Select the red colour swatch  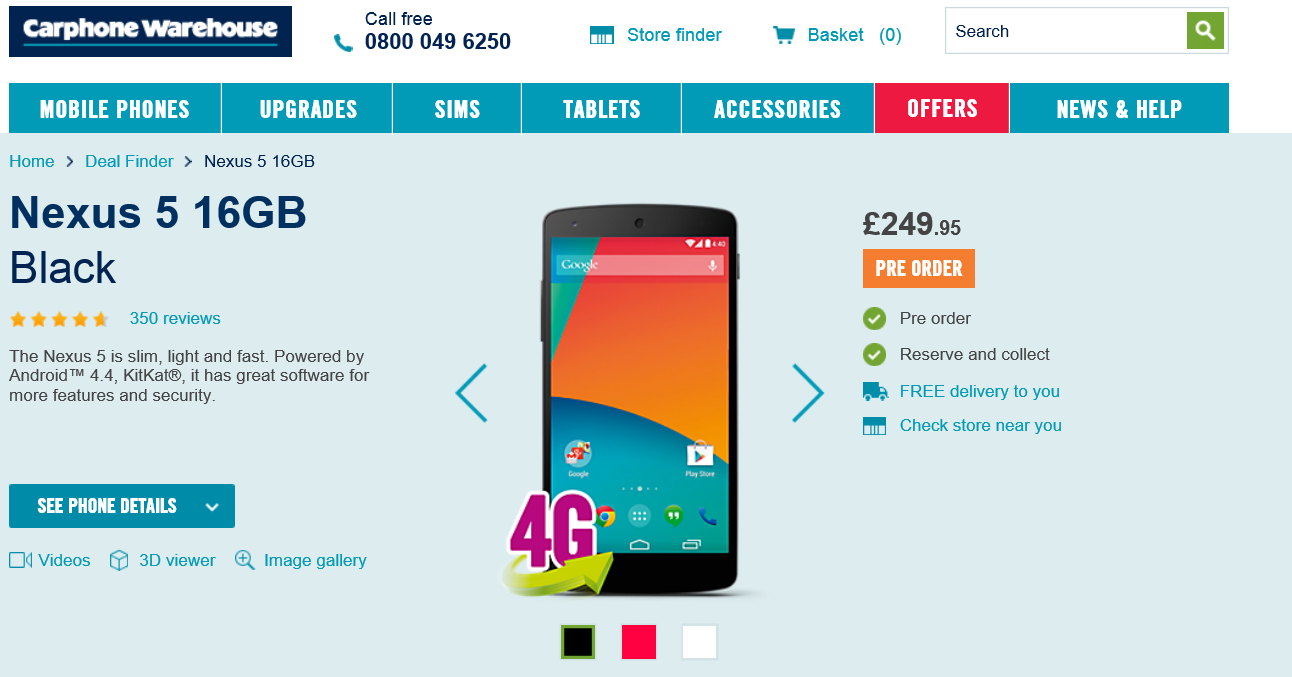(x=639, y=642)
